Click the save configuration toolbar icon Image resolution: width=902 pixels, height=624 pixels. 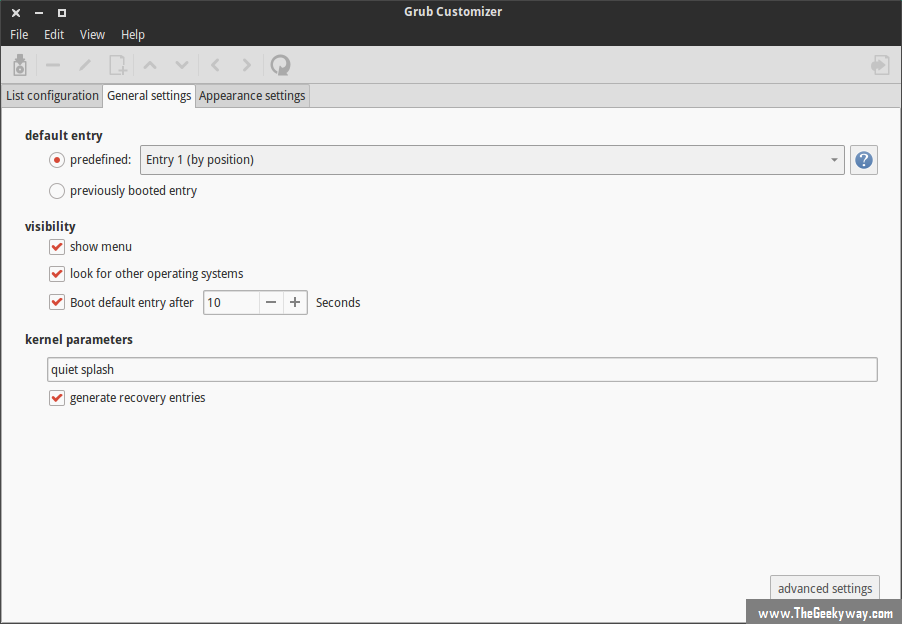[x=20, y=65]
